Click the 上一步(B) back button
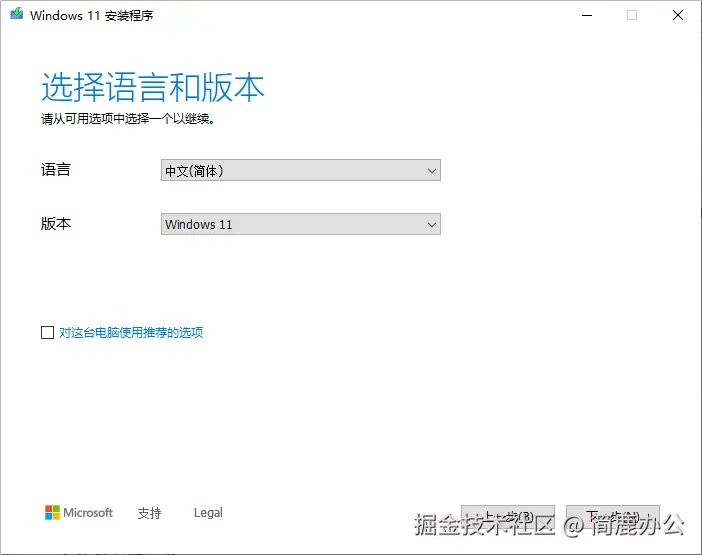The height and width of the screenshot is (555, 702). click(x=508, y=517)
